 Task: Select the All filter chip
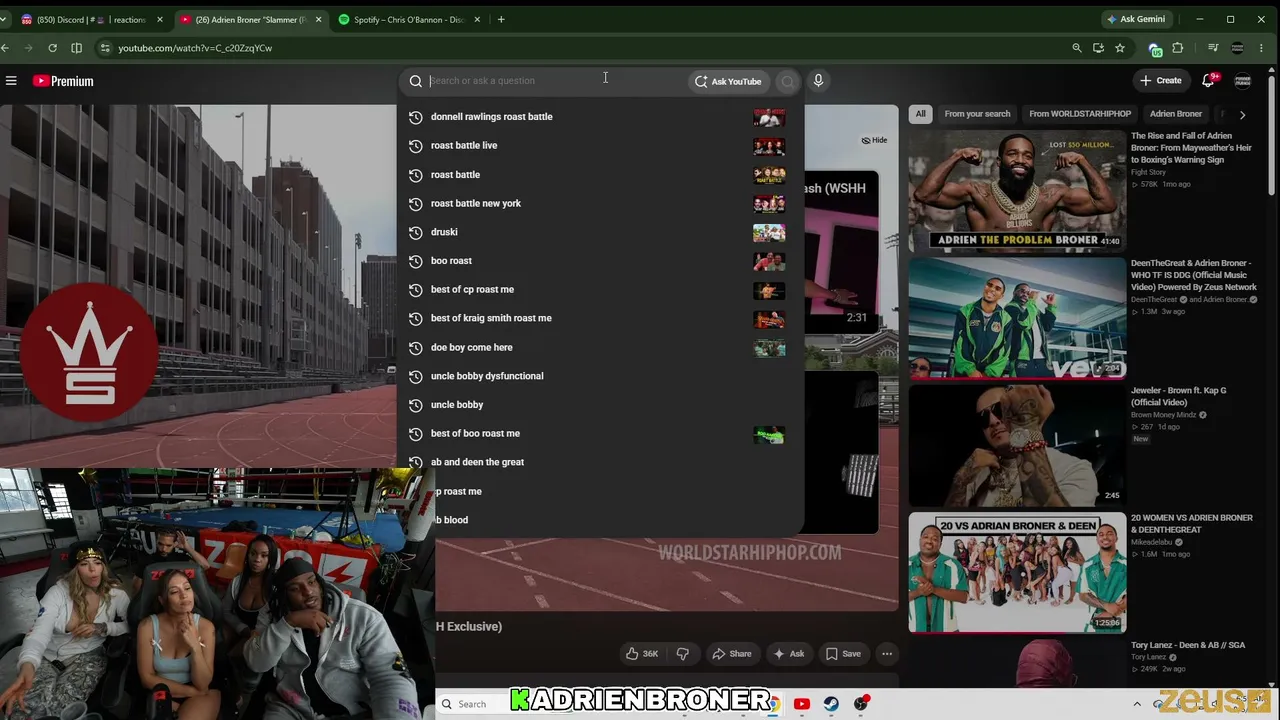coord(921,114)
